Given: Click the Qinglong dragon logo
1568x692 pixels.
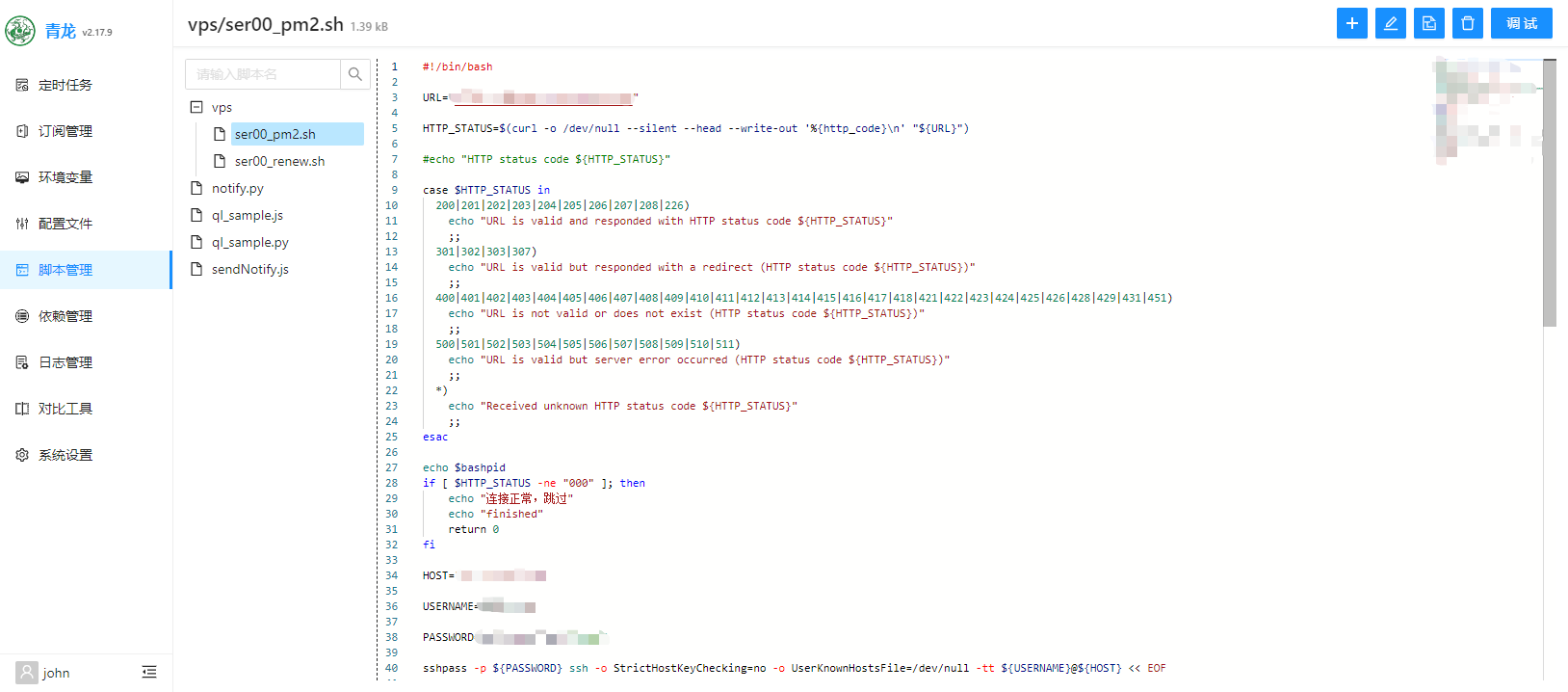Looking at the screenshot, I should [x=20, y=31].
